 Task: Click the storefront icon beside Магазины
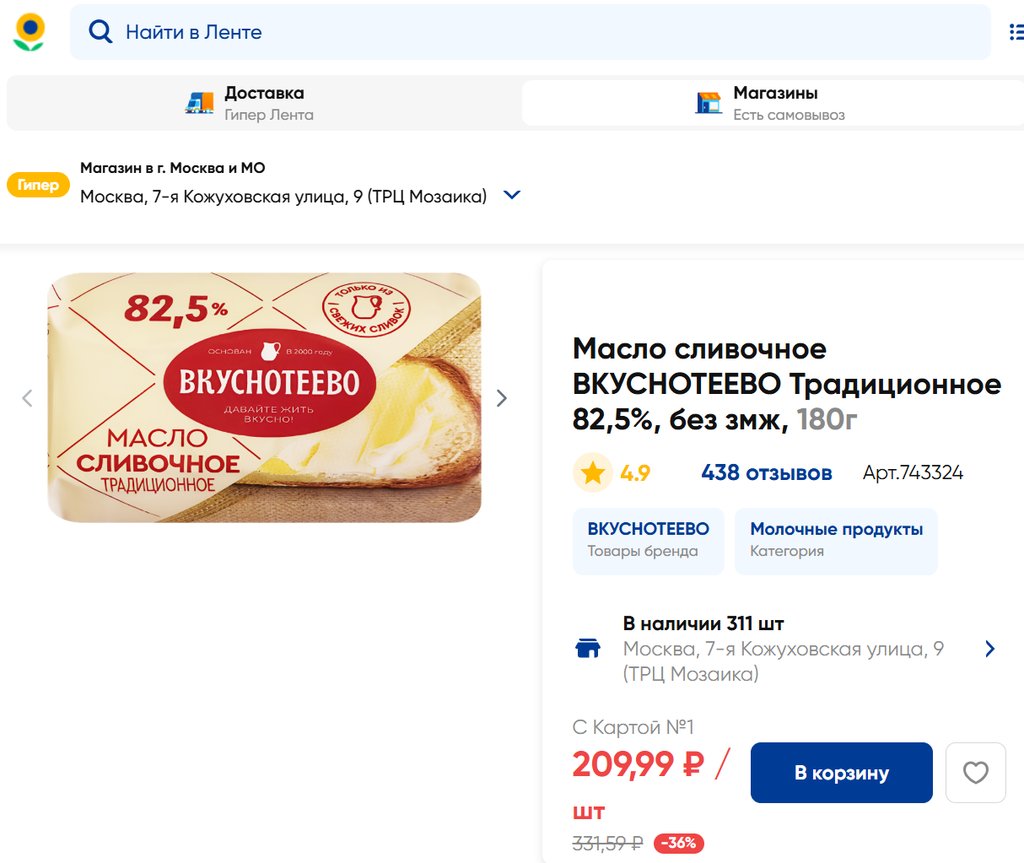(709, 103)
